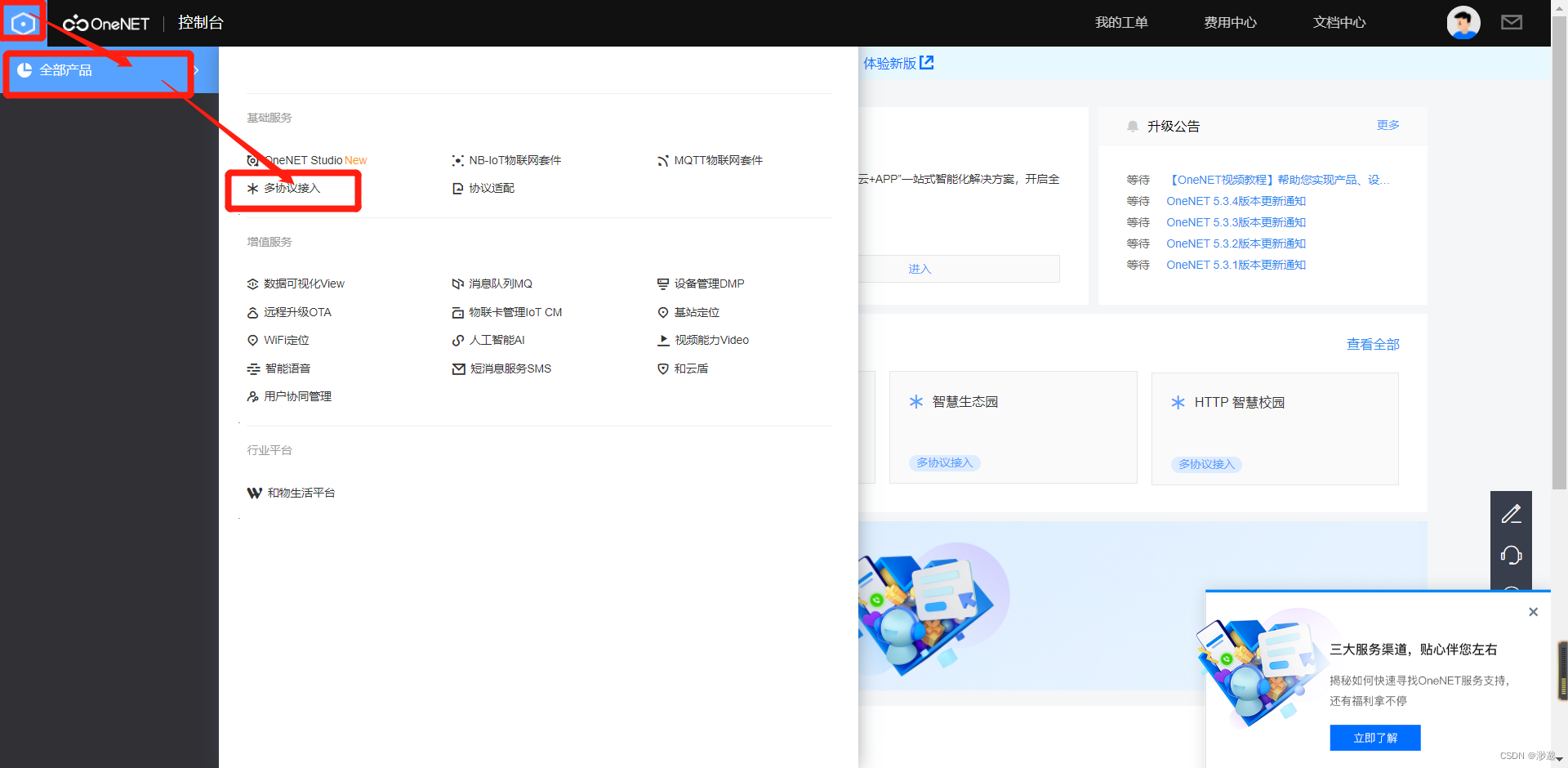This screenshot has width=1568, height=768.
Task: Click 和云盾 shield icon
Action: click(663, 369)
